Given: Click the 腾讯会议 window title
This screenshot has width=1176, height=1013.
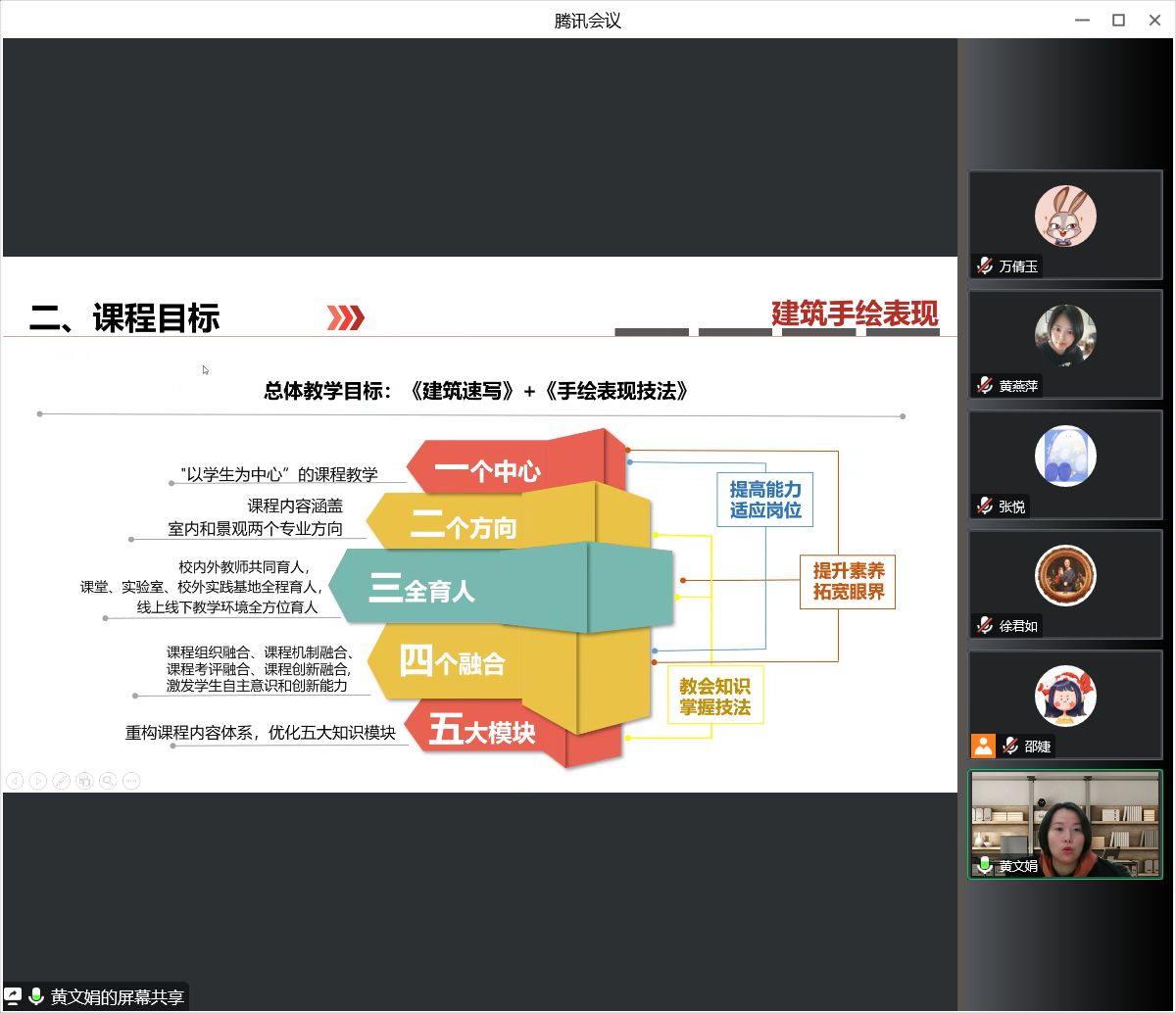Looking at the screenshot, I should [588, 20].
